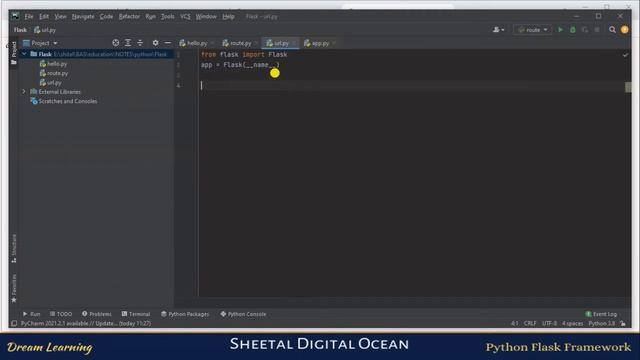Open the Code menu

tap(106, 17)
